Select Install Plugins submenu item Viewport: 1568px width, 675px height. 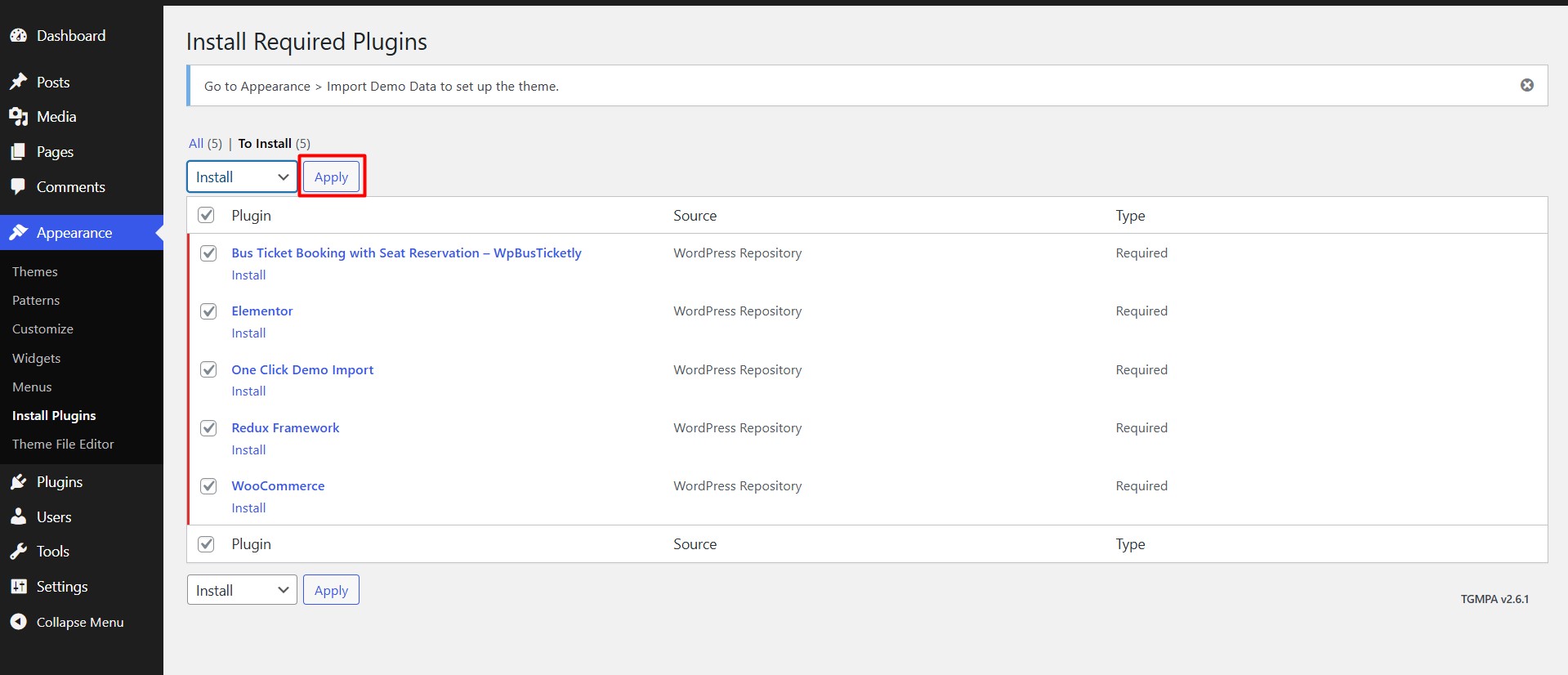(54, 415)
